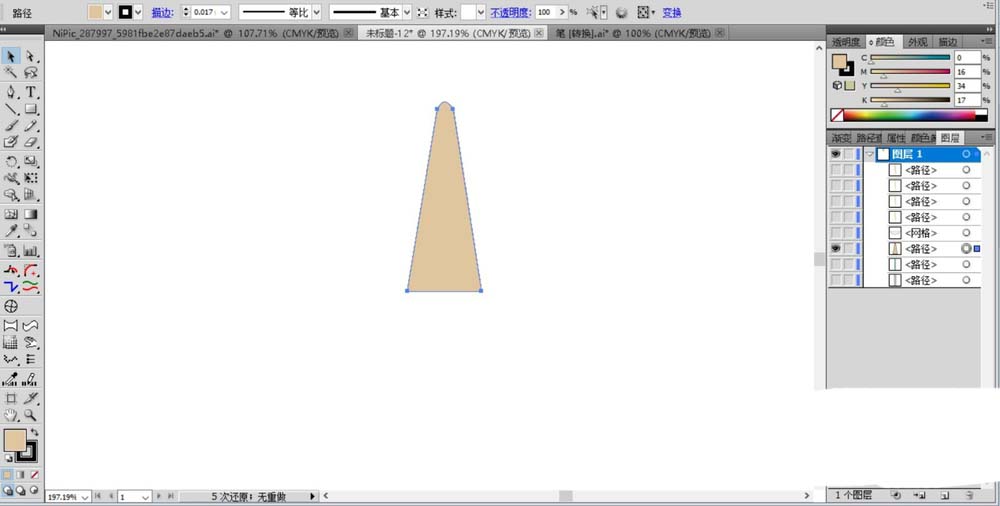Click target circle of last 路径 row

[x=966, y=280]
